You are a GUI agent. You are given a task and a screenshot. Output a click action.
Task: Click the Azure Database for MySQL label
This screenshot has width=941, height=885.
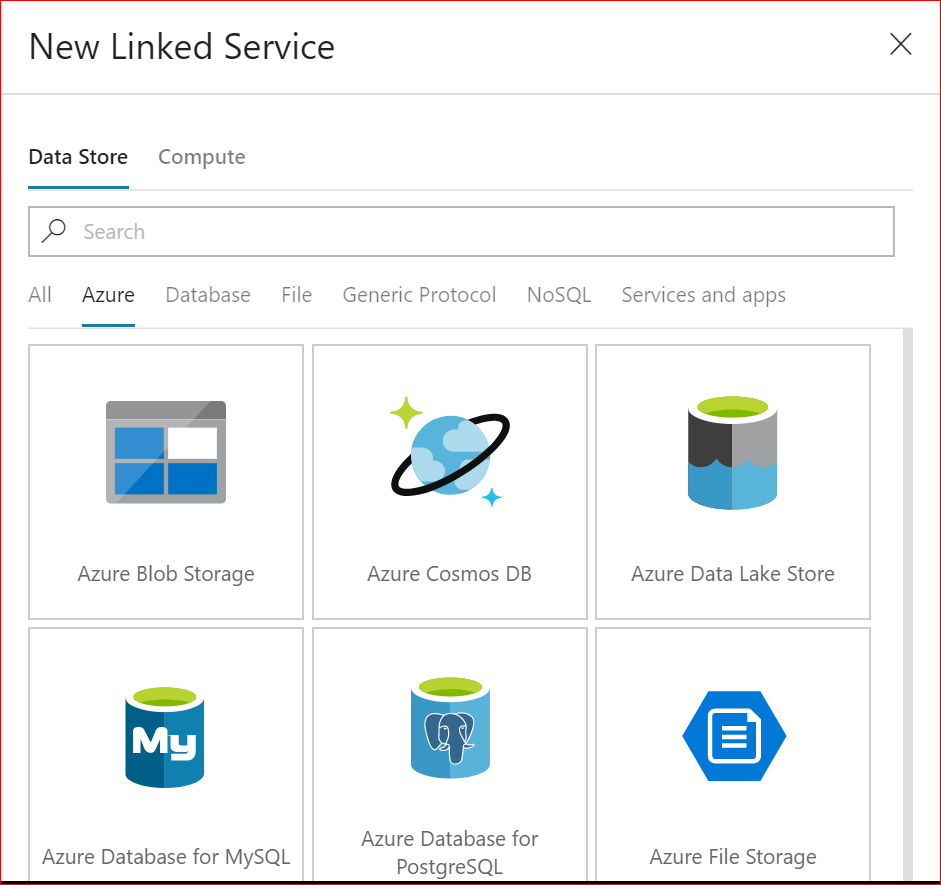click(166, 857)
